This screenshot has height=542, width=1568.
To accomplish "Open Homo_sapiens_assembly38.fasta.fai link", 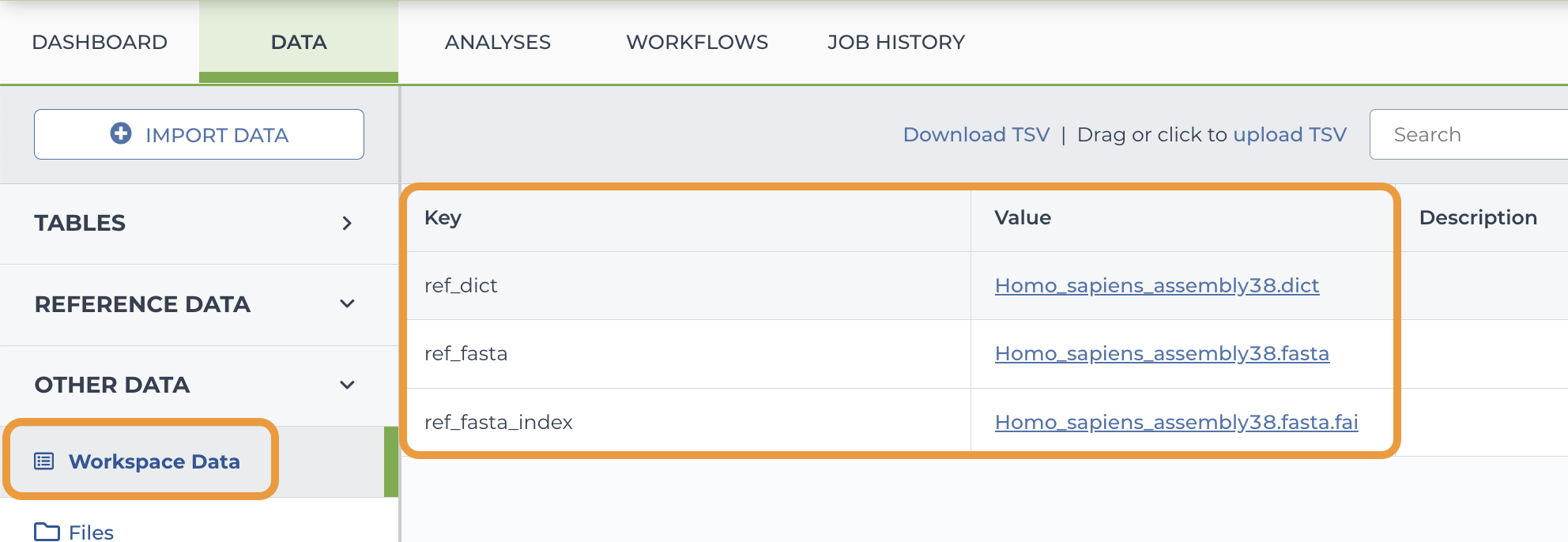I will click(x=1176, y=422).
